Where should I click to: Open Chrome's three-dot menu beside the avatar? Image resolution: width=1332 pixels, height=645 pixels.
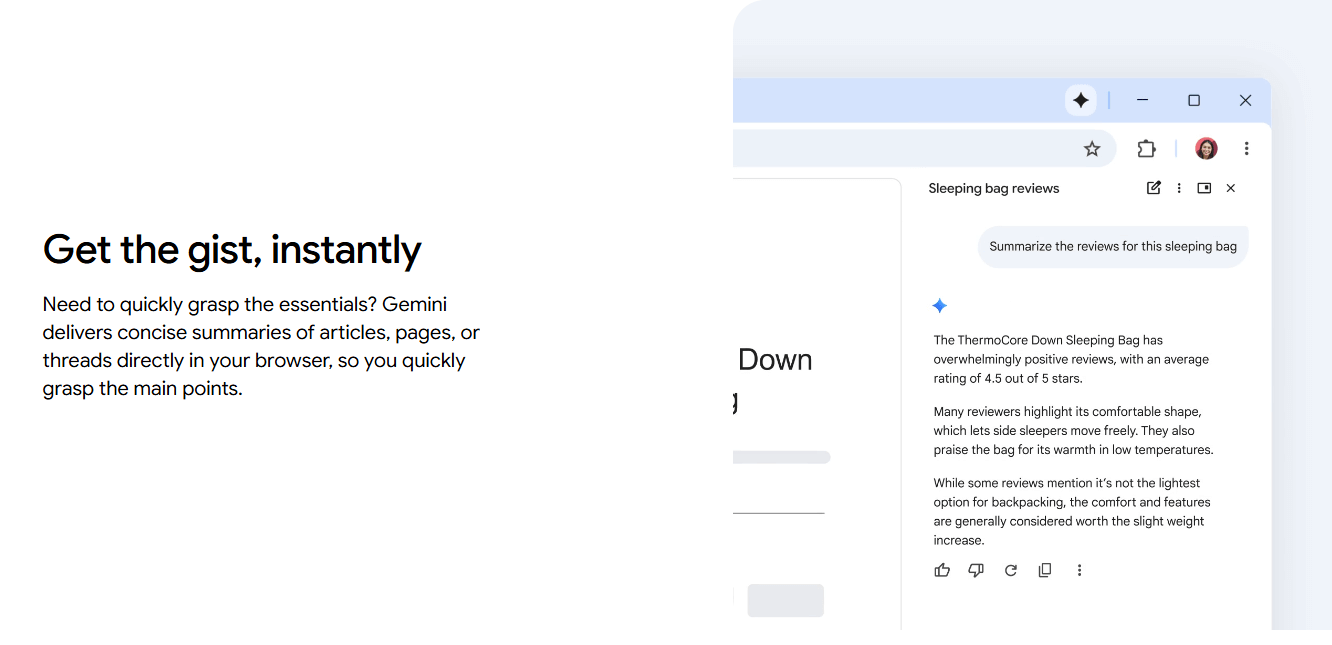pos(1246,149)
